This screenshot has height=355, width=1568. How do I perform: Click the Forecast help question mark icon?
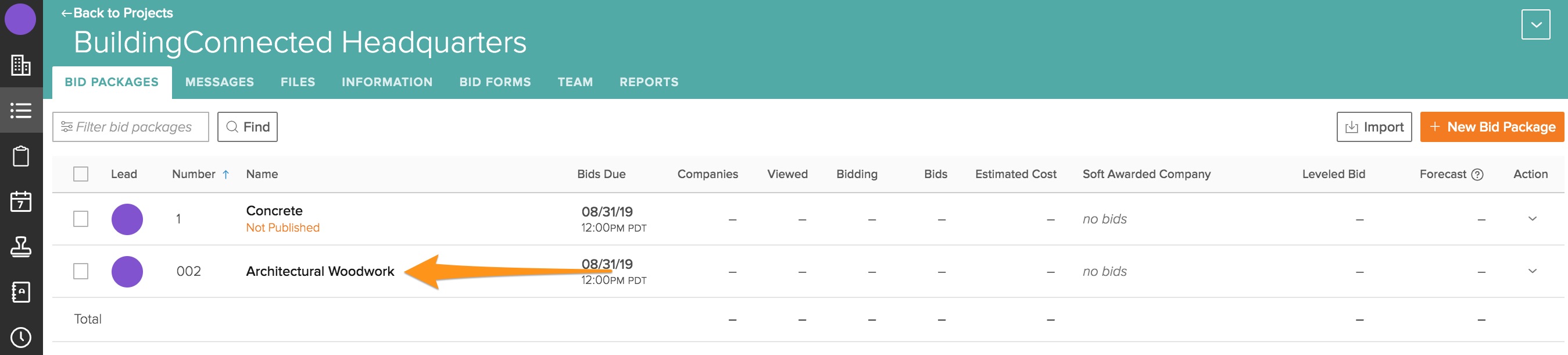click(1477, 175)
